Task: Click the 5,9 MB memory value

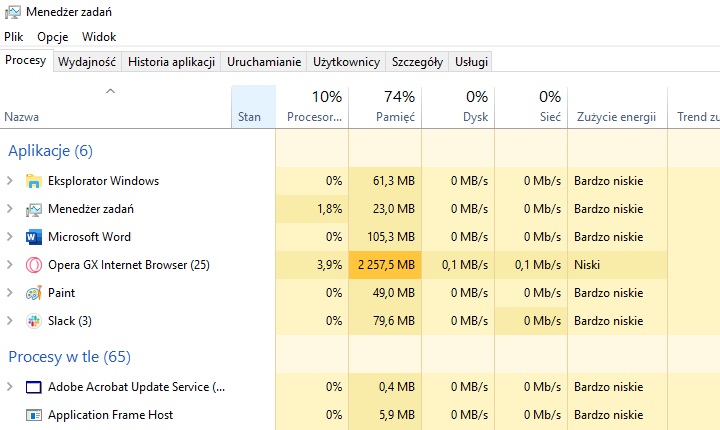Action: click(x=397, y=415)
